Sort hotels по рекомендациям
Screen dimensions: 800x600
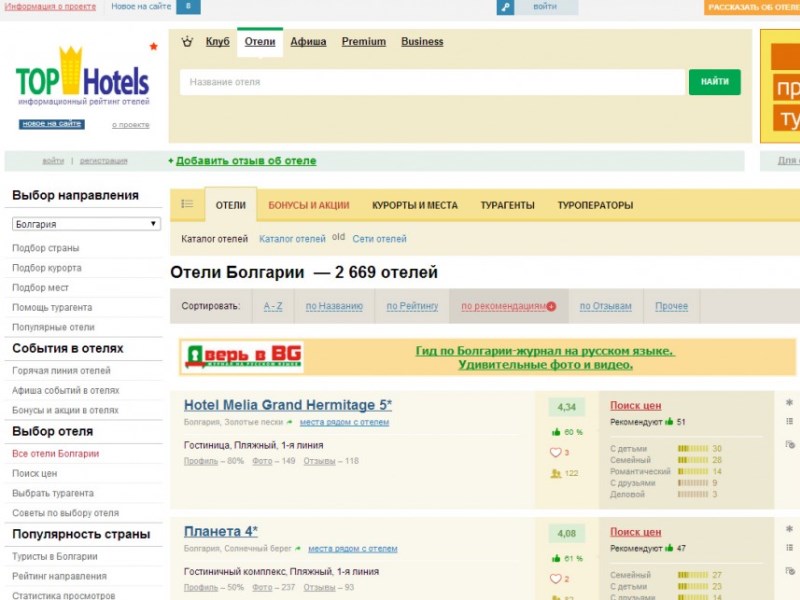pos(508,306)
